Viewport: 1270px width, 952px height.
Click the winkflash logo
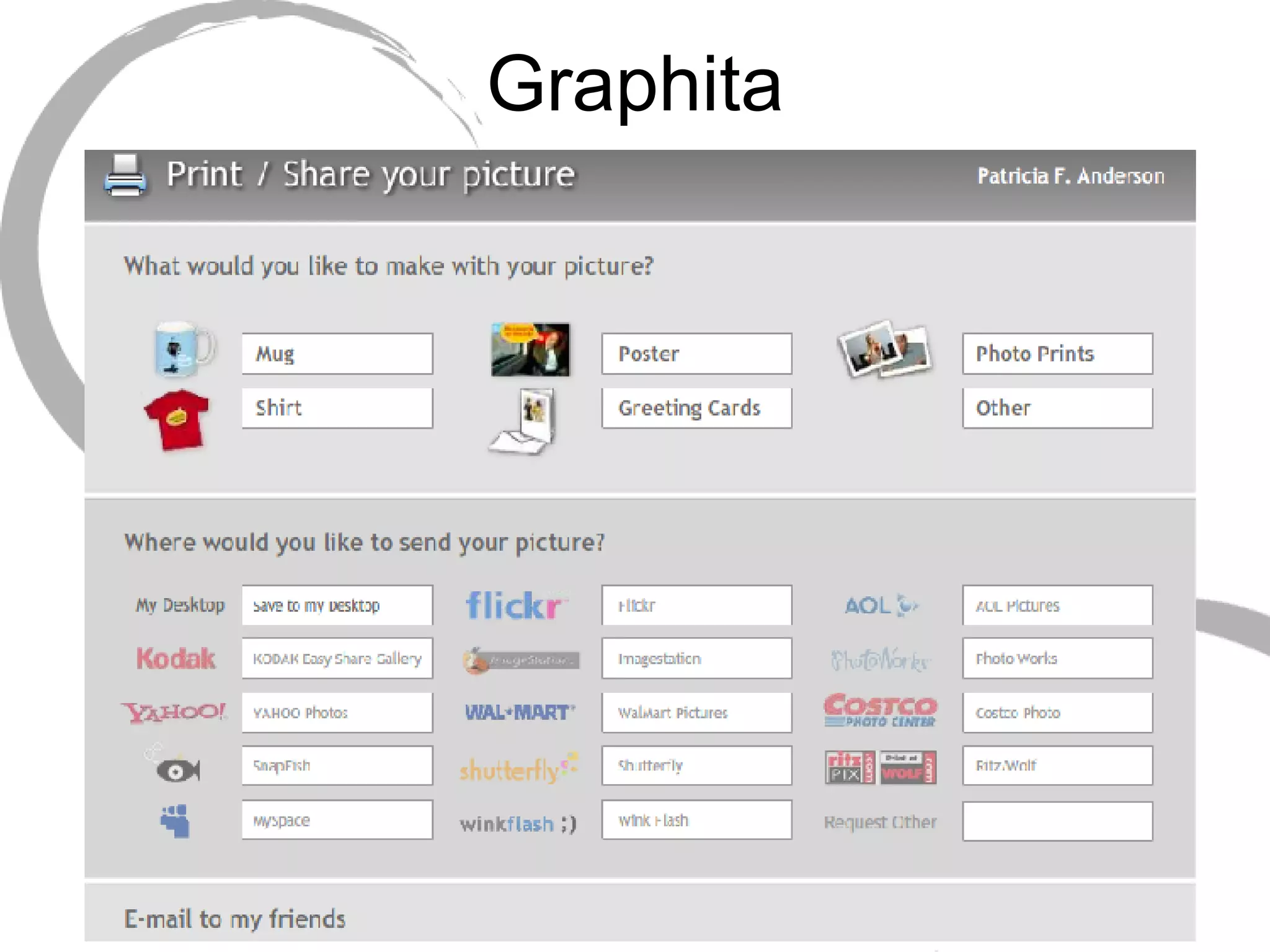pyautogui.click(x=518, y=824)
